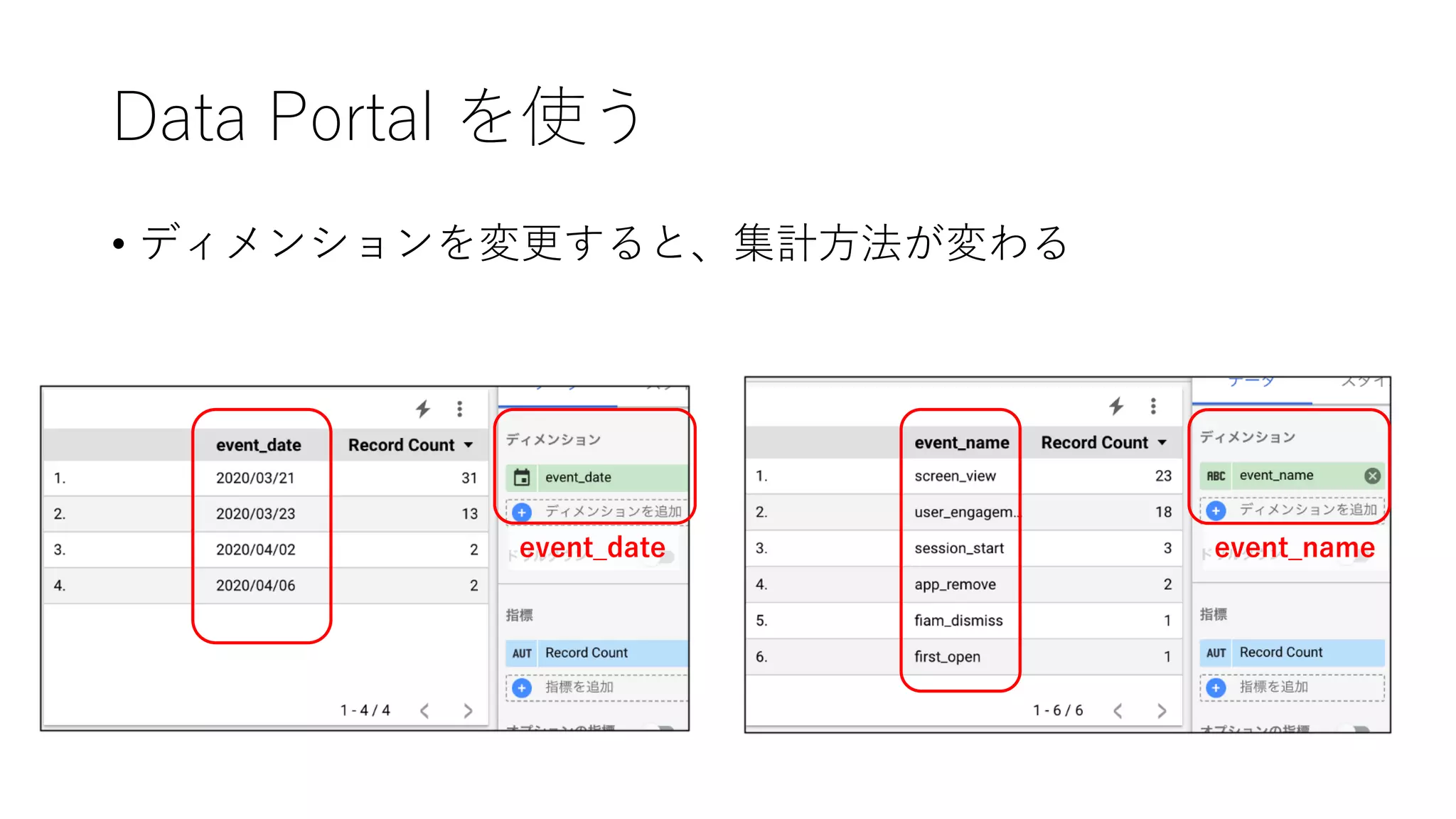Click the lightning bolt icon in the event_date table
The width and height of the screenshot is (1456, 819).
click(x=423, y=409)
